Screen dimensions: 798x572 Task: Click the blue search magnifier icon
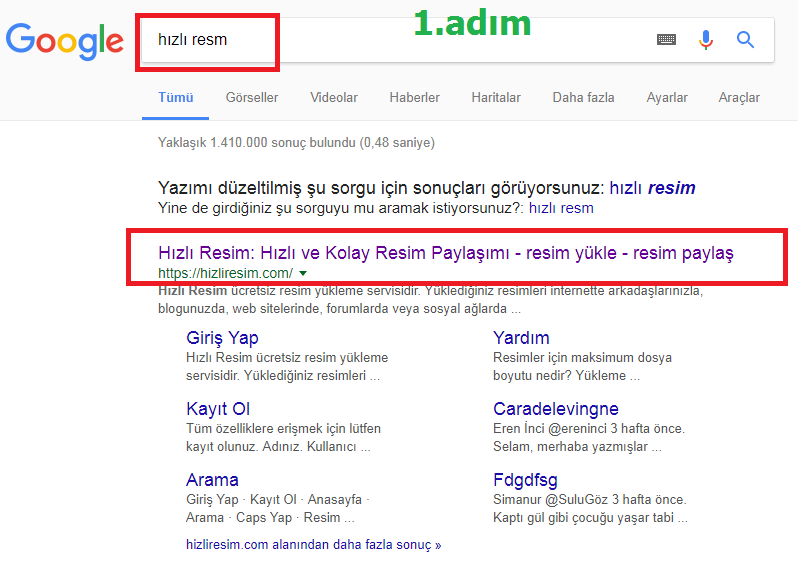click(745, 39)
